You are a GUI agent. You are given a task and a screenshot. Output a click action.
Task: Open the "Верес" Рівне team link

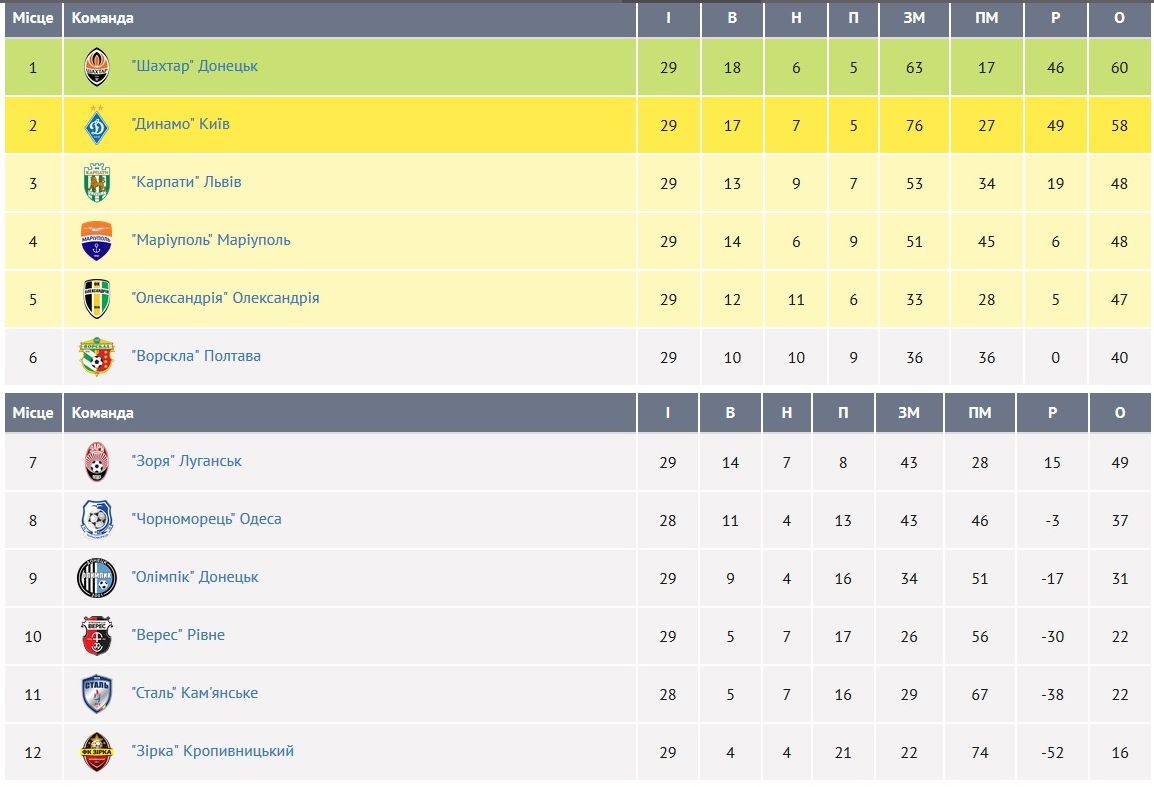coord(178,635)
